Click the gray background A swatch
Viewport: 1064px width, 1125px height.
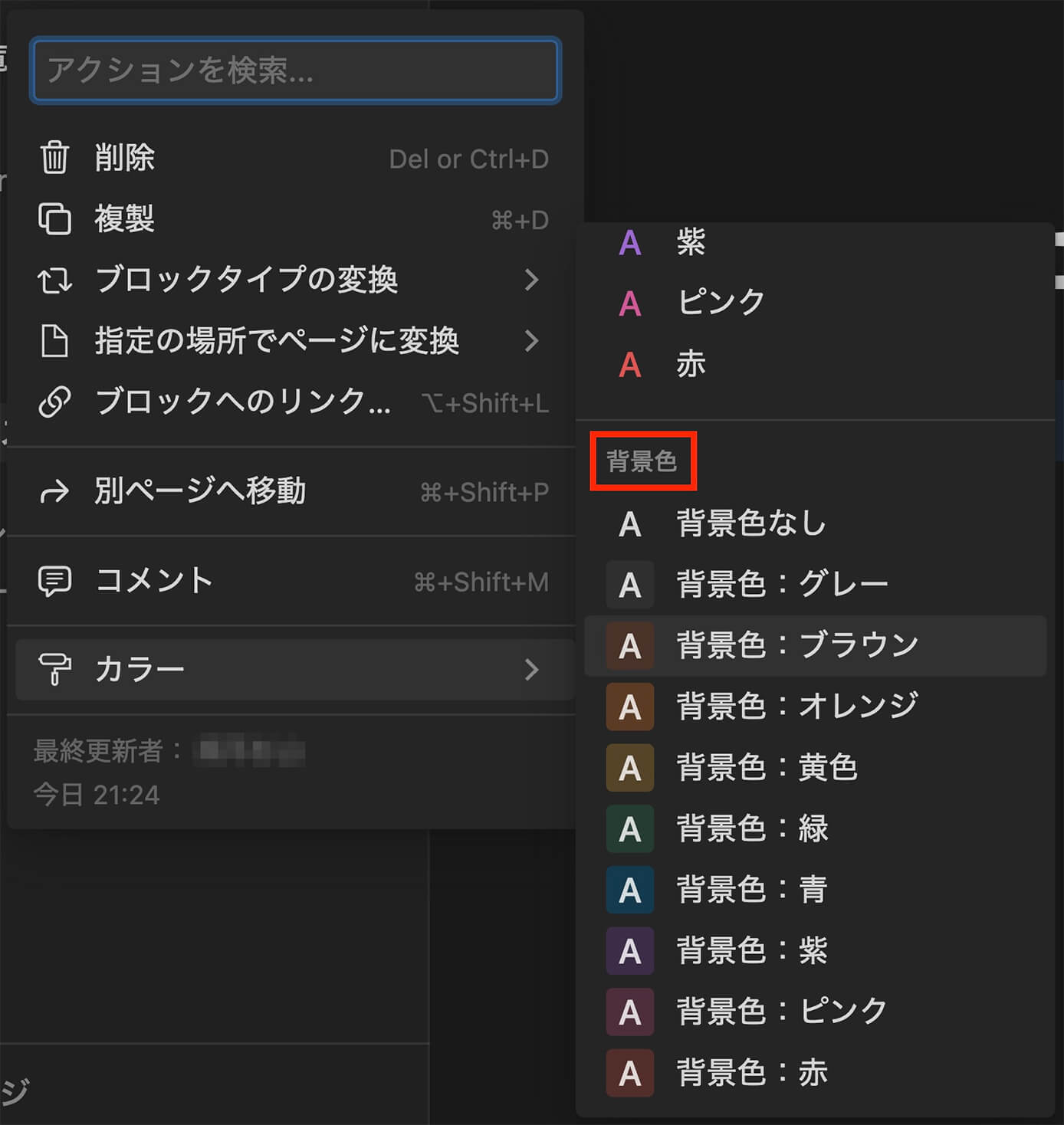630,585
